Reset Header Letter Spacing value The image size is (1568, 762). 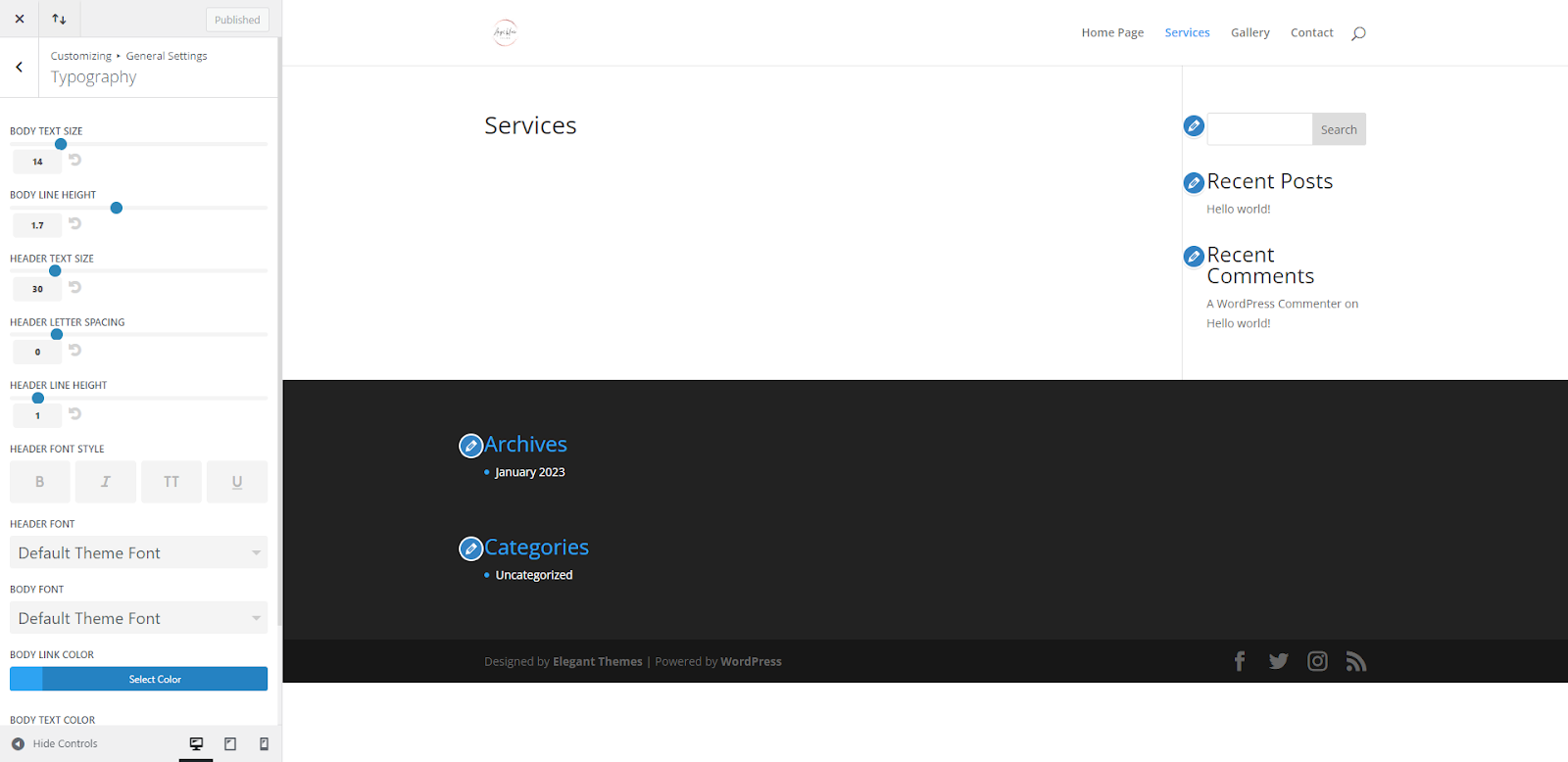[x=74, y=350]
